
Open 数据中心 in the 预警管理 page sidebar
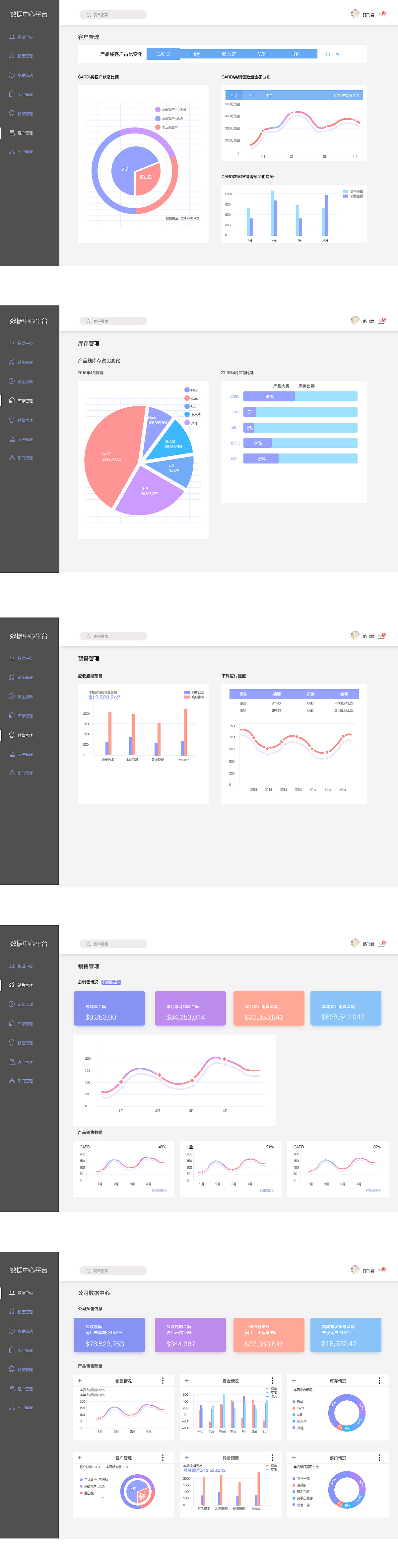point(21,658)
